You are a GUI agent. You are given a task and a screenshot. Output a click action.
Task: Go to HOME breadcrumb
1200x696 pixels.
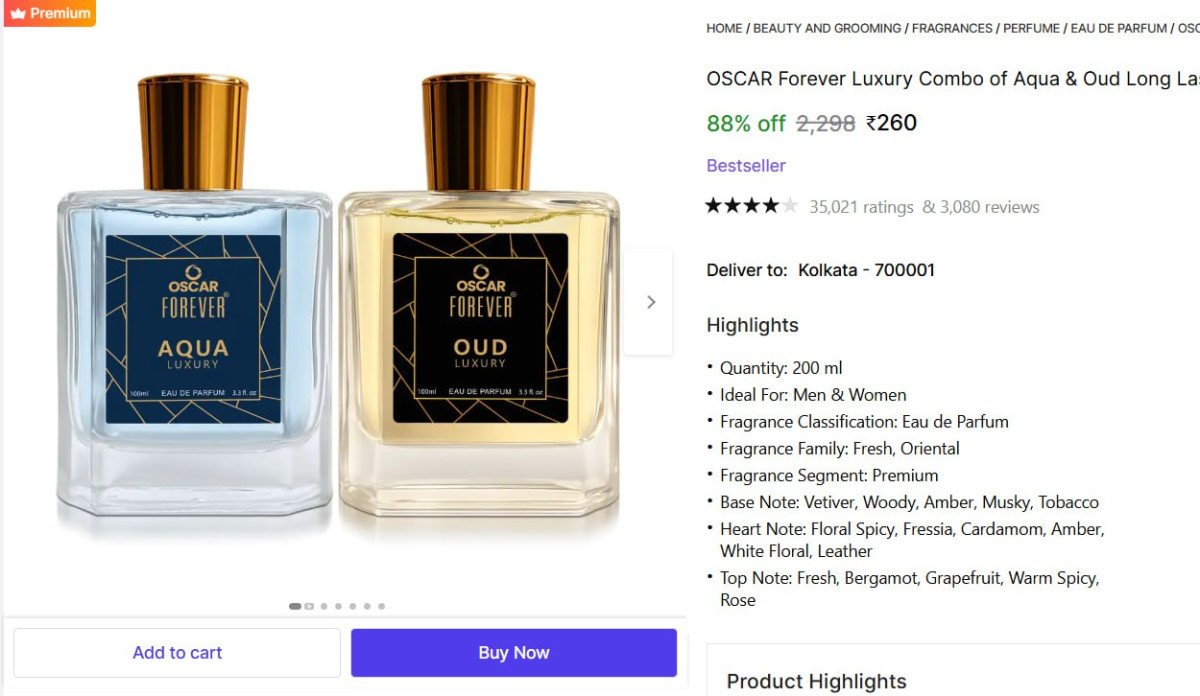tap(724, 28)
